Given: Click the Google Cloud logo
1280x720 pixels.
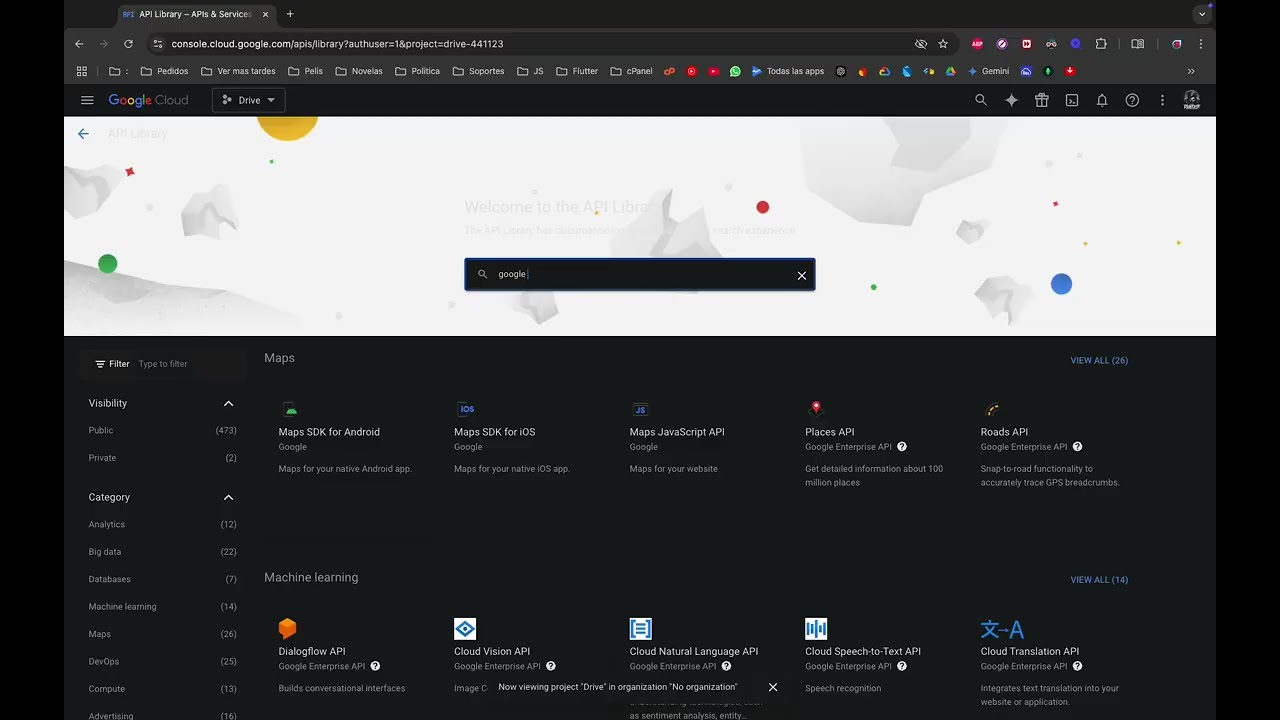Looking at the screenshot, I should [x=148, y=100].
